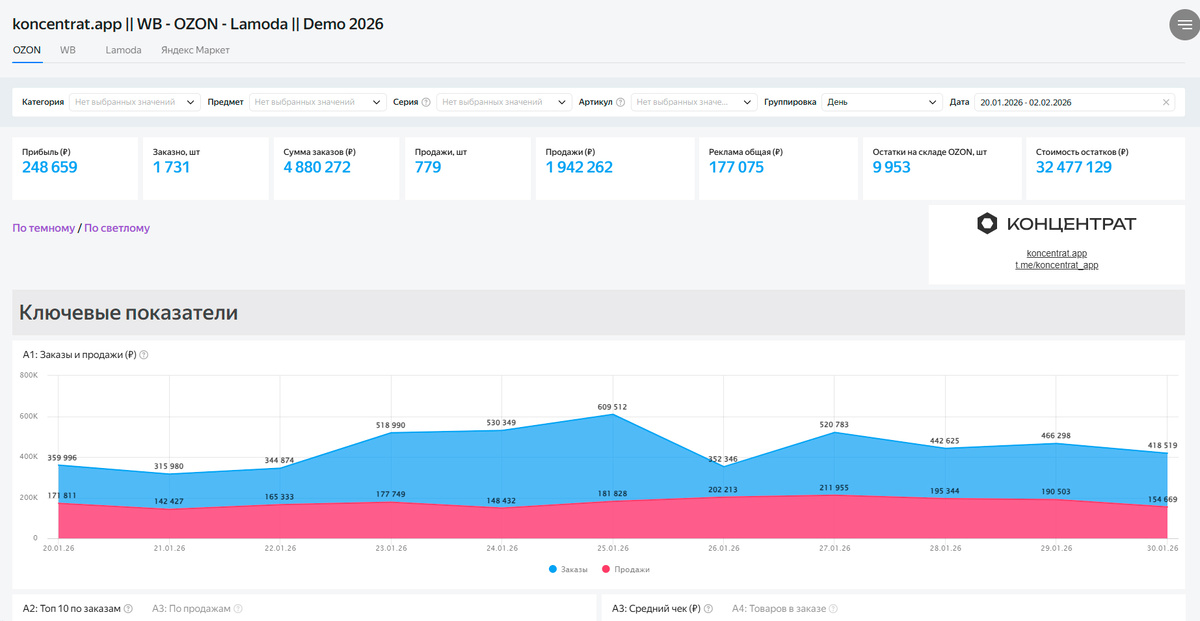Viewport: 1200px width, 621px height.
Task: Toggle Продажи series in chart legend
Action: 625,569
